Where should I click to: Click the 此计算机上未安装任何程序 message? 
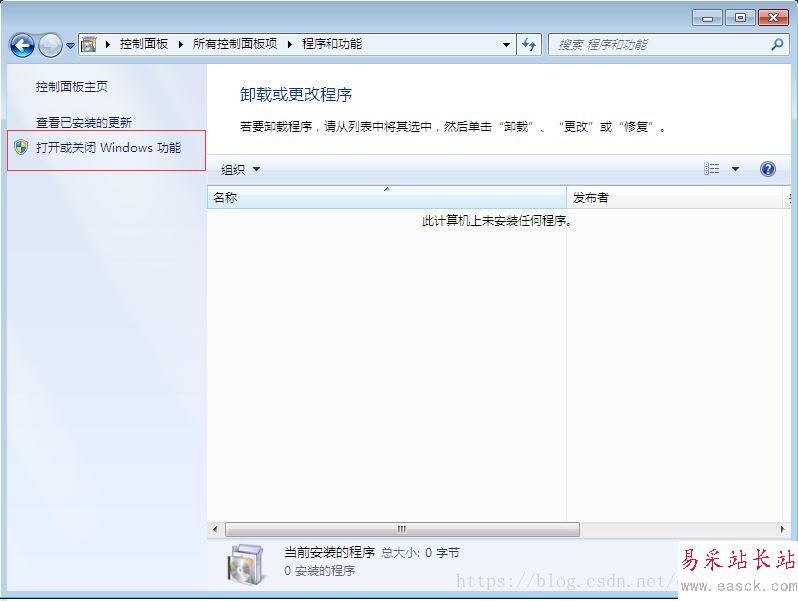pyautogui.click(x=497, y=221)
